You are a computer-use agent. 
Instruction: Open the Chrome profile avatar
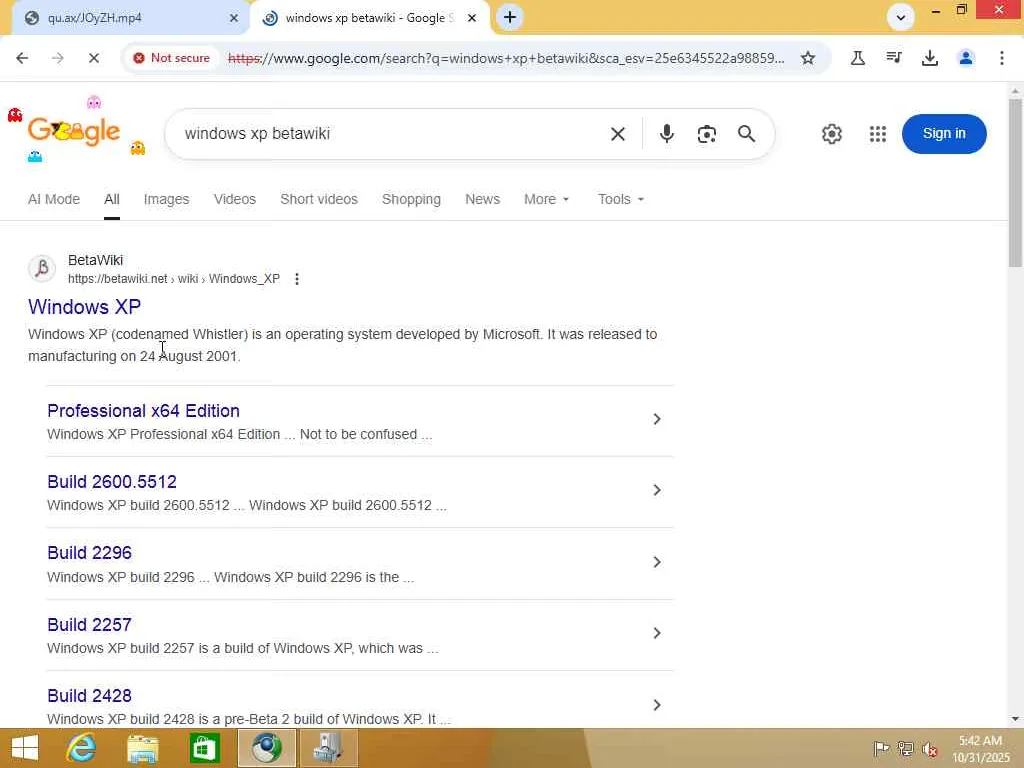pyautogui.click(x=966, y=58)
